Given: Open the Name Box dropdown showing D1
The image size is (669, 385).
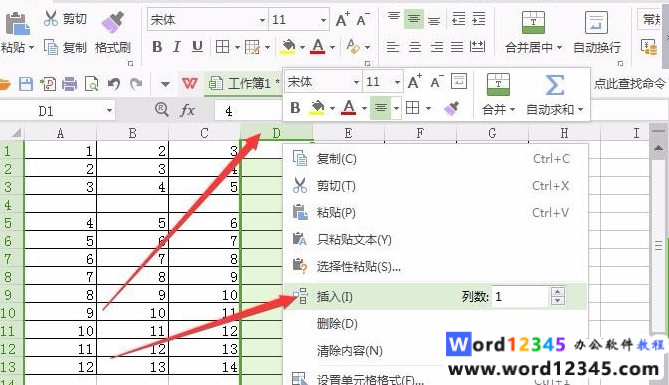Looking at the screenshot, I should coord(109,111).
